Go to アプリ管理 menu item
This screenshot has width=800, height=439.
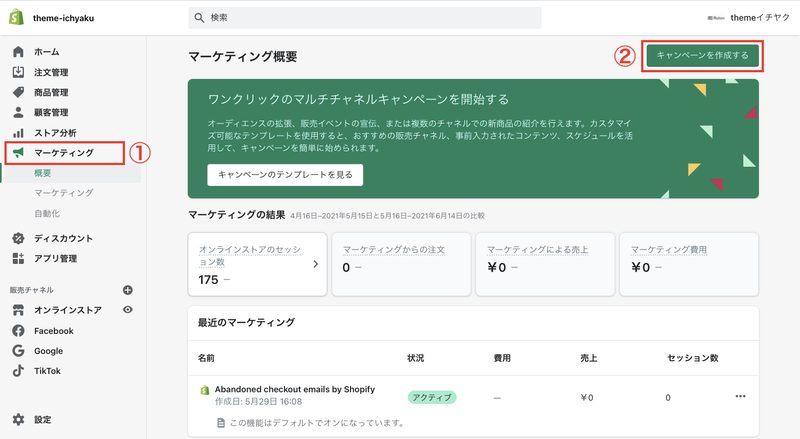click(55, 258)
